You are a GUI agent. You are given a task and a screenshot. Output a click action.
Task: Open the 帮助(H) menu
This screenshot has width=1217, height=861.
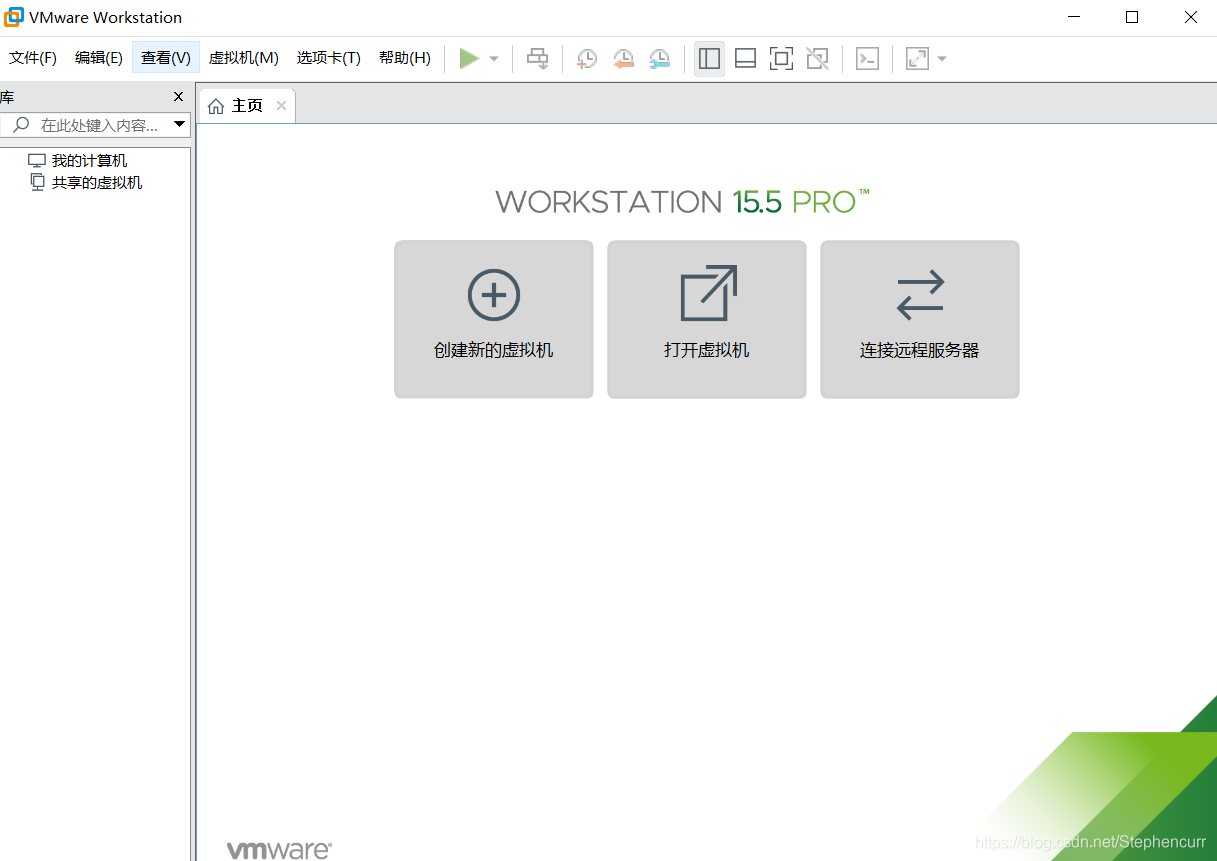click(x=404, y=58)
